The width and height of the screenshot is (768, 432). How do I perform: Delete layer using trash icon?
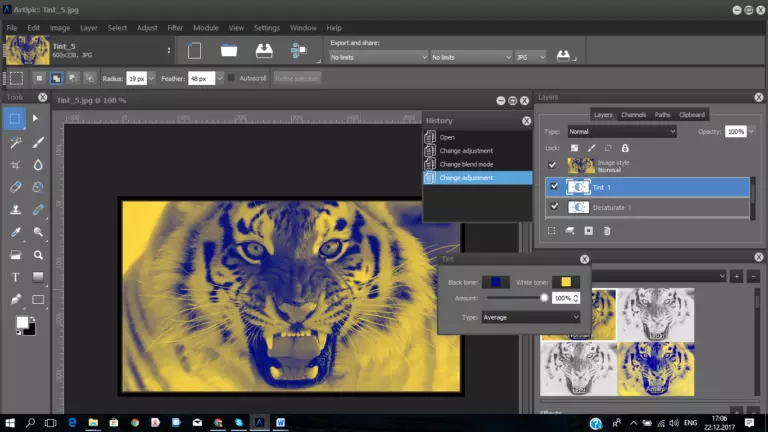point(606,231)
